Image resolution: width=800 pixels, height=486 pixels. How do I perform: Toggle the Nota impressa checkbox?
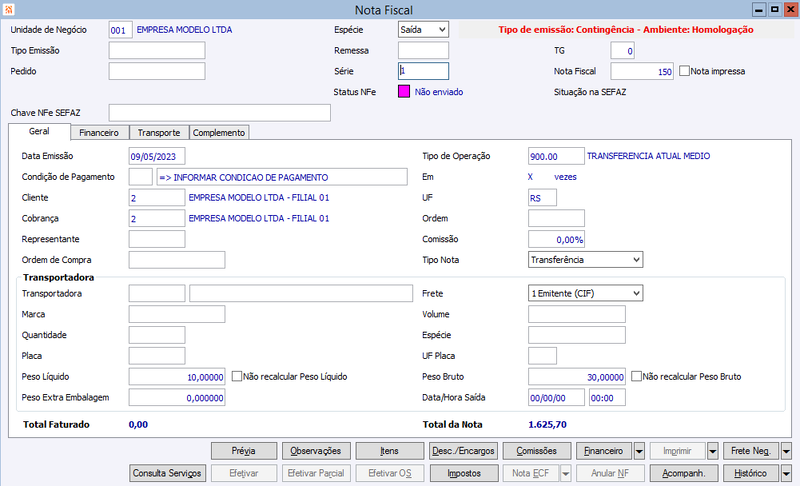pyautogui.click(x=684, y=71)
